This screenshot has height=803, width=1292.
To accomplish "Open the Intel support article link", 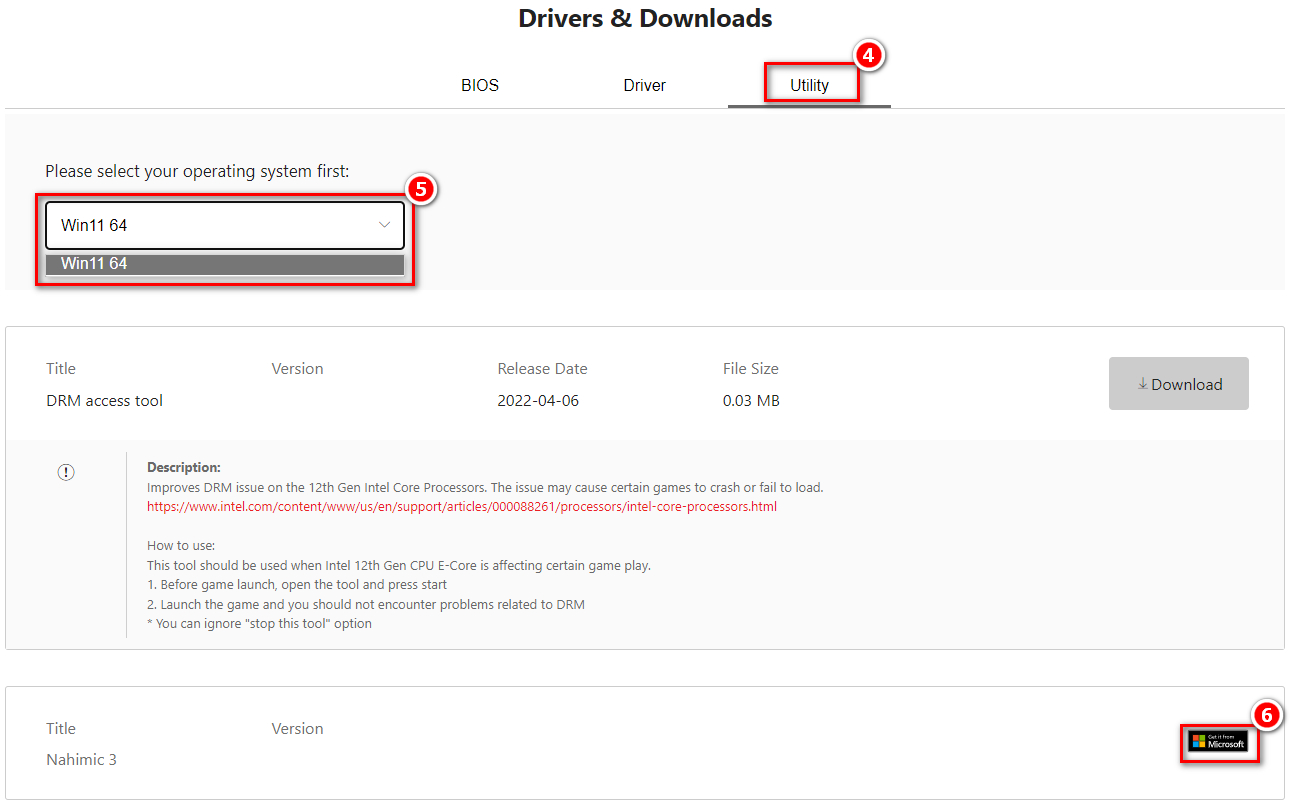I will coord(461,506).
